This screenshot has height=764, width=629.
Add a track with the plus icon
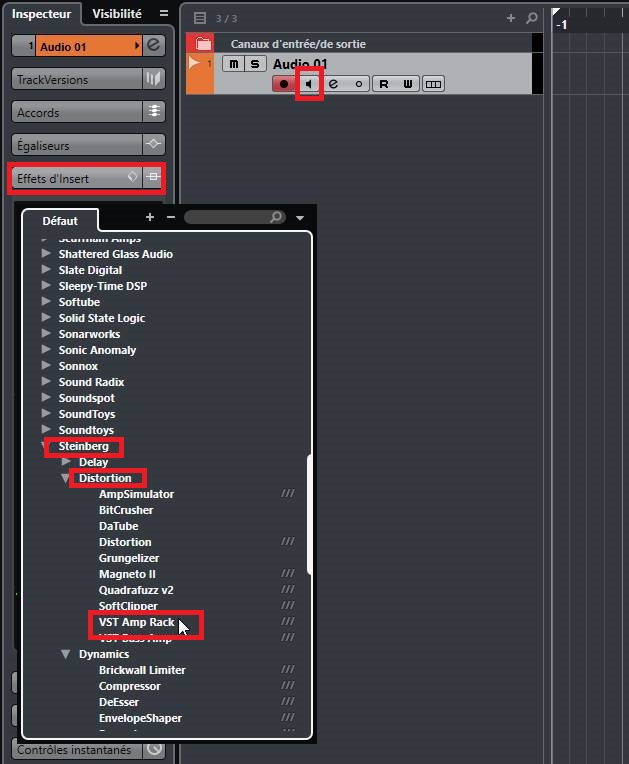click(x=511, y=18)
